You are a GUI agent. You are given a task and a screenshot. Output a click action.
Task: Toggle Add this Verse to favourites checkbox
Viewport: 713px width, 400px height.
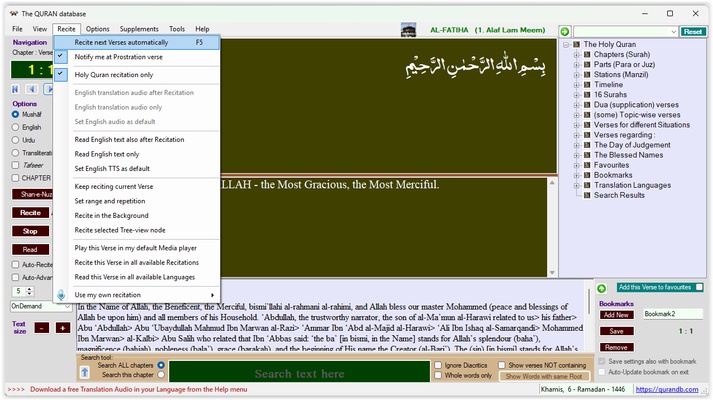tap(699, 287)
